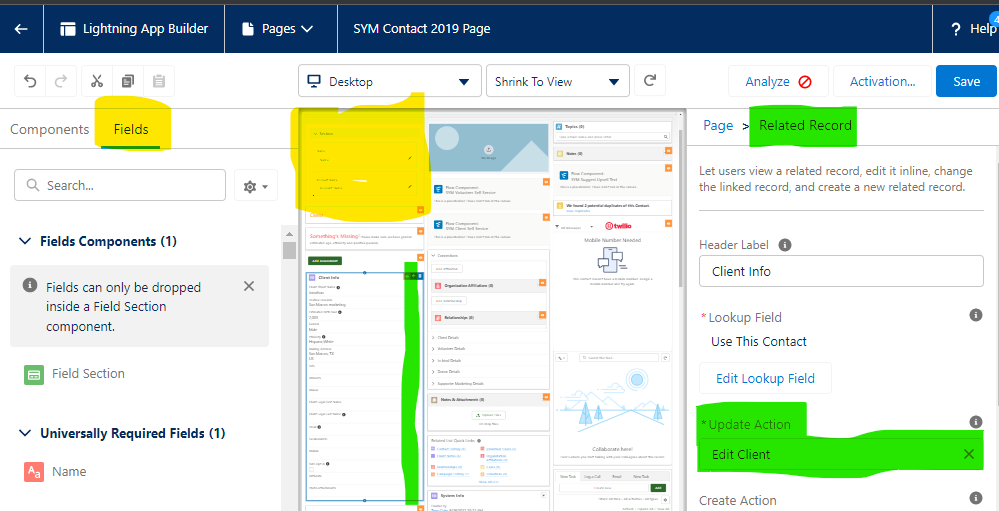Refresh the canvas preview
The height and width of the screenshot is (511, 999).
(650, 81)
